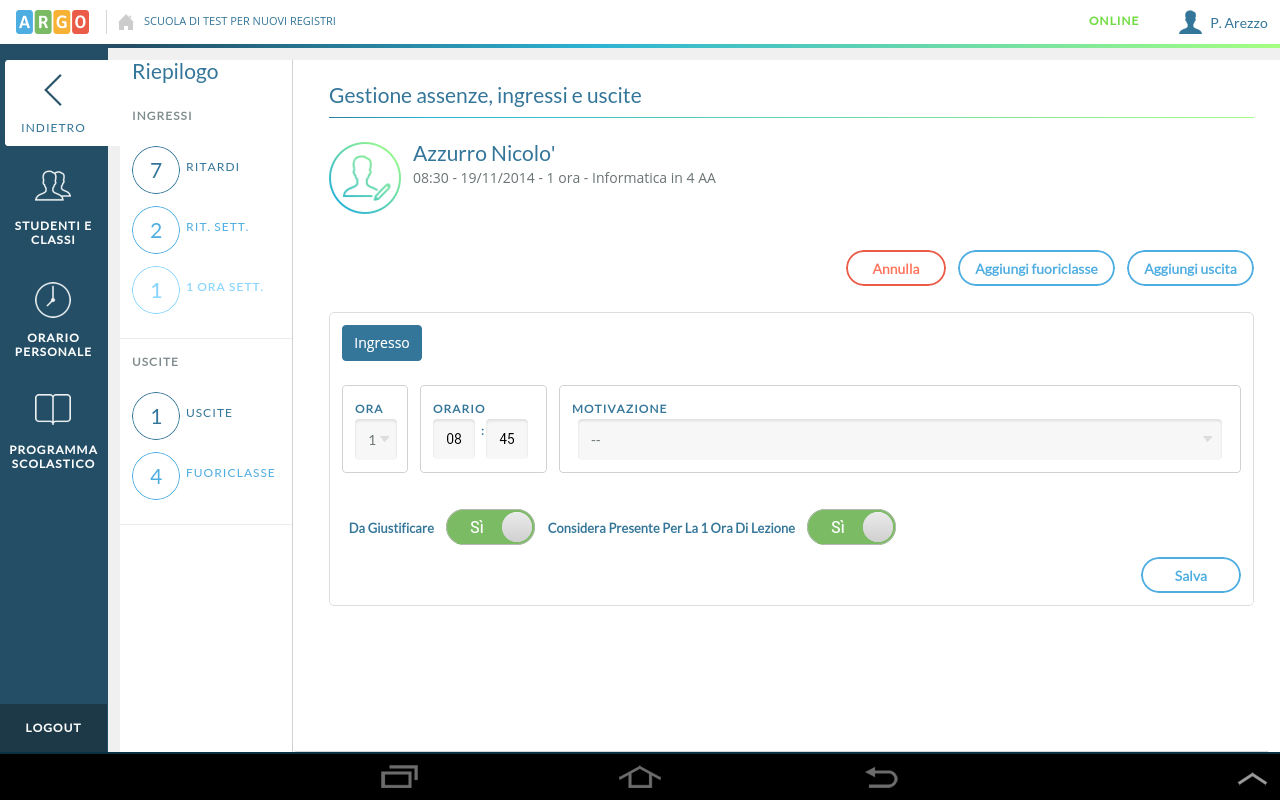Open the Ora dropdown
The image size is (1280, 800).
[x=376, y=439]
